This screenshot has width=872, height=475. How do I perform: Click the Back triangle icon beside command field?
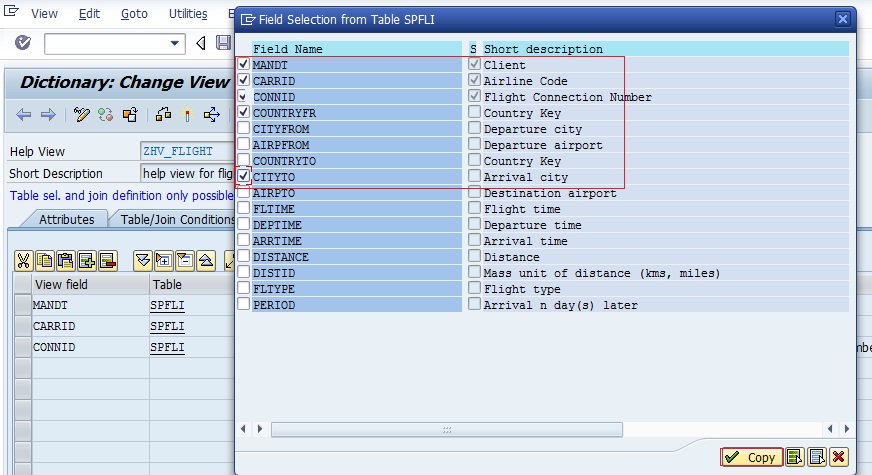(201, 43)
